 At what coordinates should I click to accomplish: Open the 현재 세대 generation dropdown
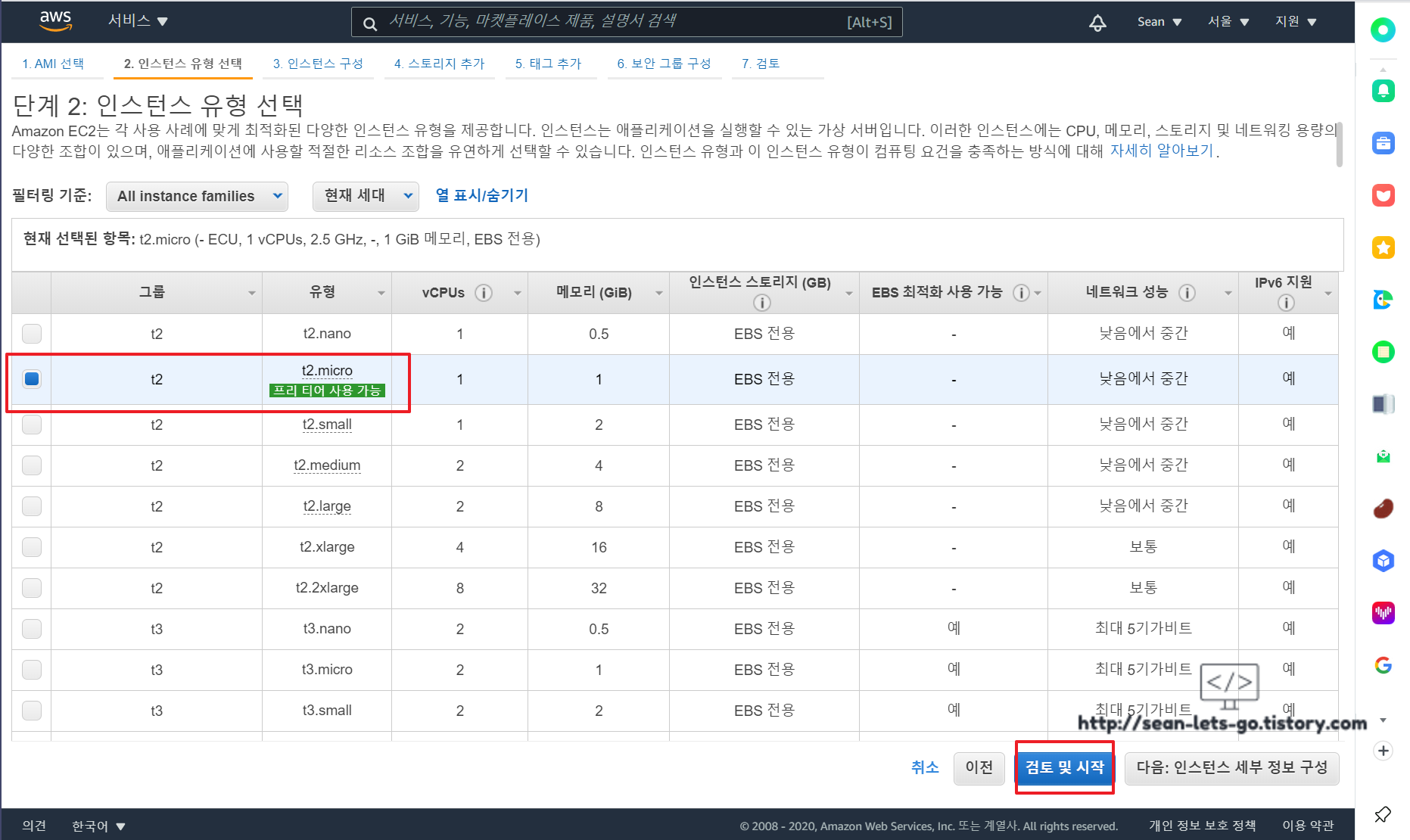pos(366,196)
